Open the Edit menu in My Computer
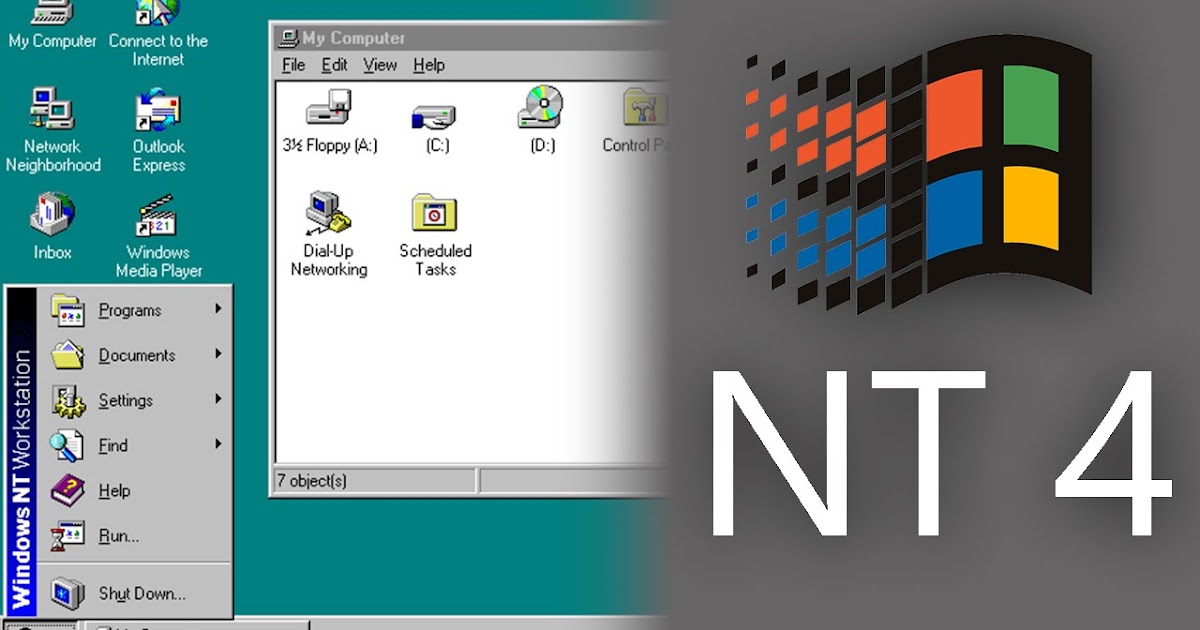 [334, 65]
